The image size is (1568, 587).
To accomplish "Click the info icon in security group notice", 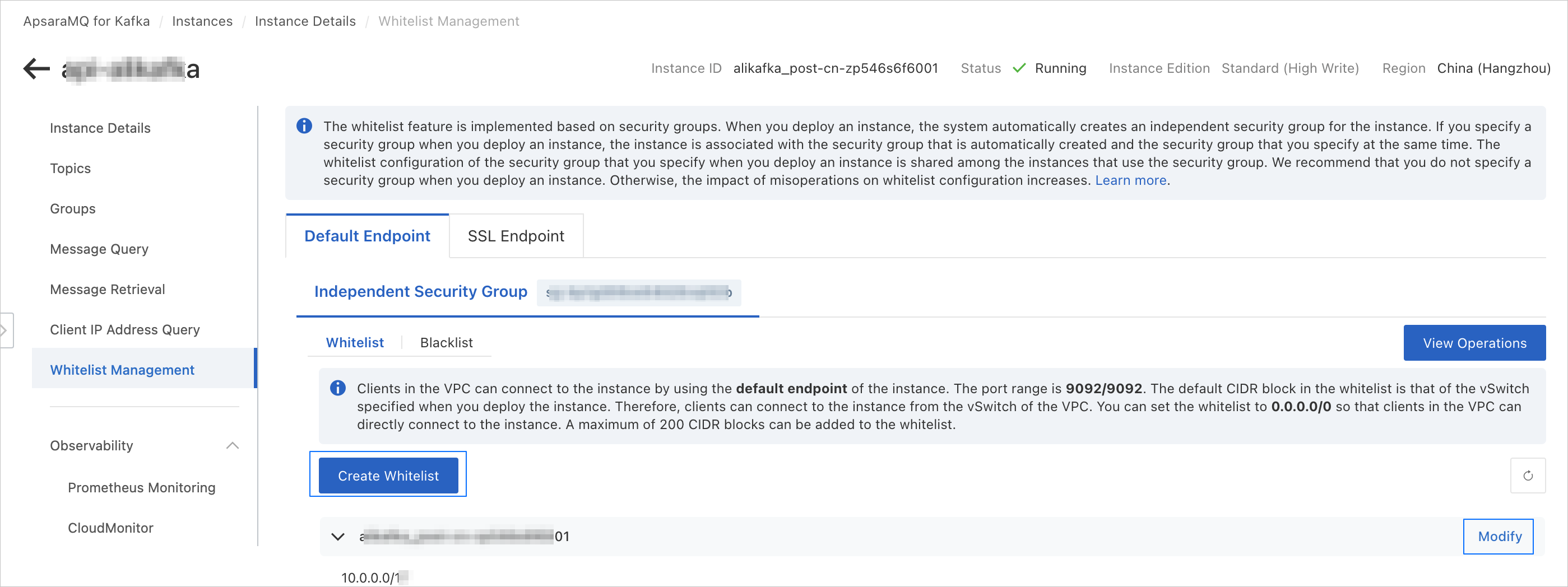I will coord(304,126).
